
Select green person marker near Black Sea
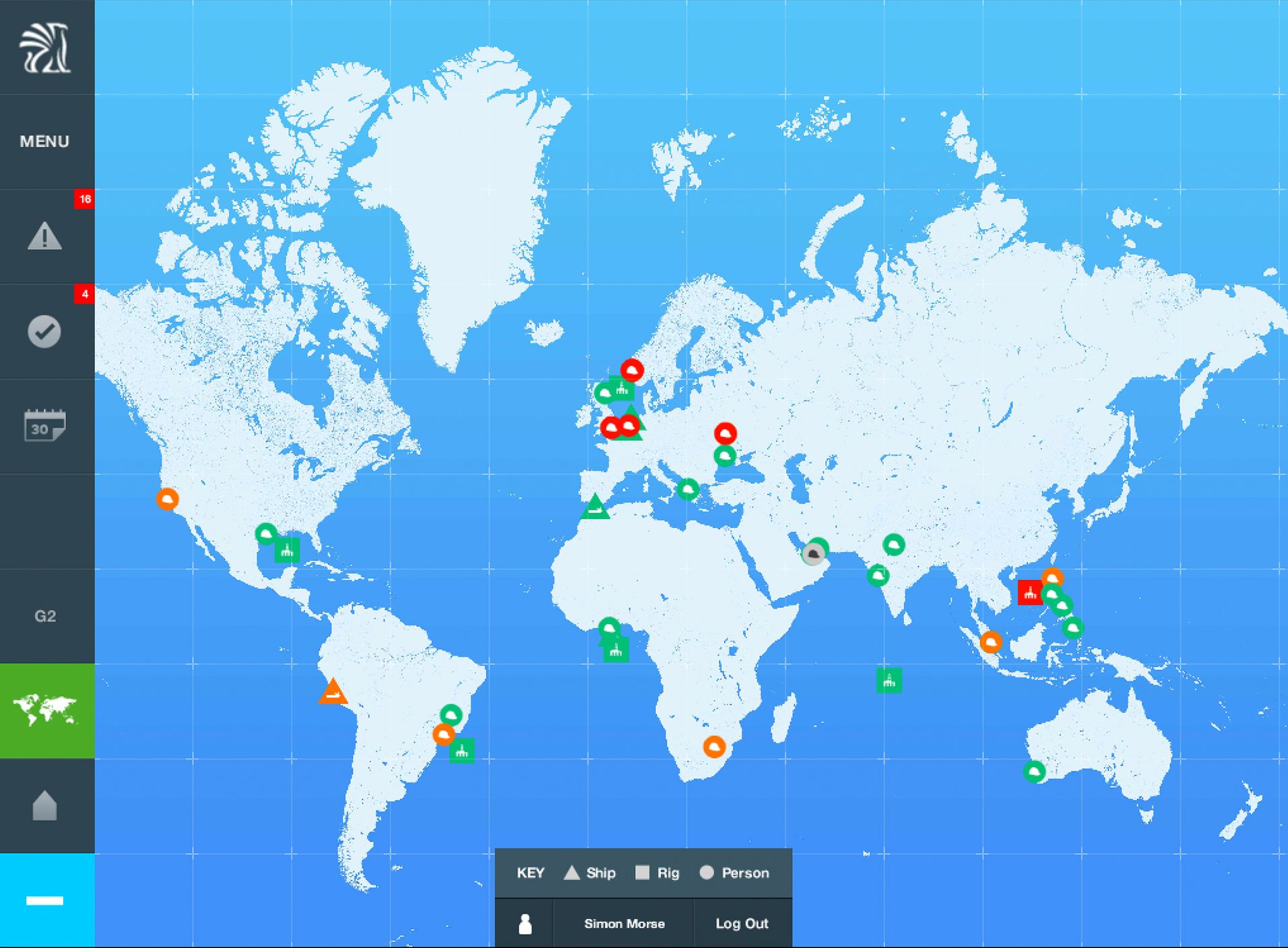point(725,456)
